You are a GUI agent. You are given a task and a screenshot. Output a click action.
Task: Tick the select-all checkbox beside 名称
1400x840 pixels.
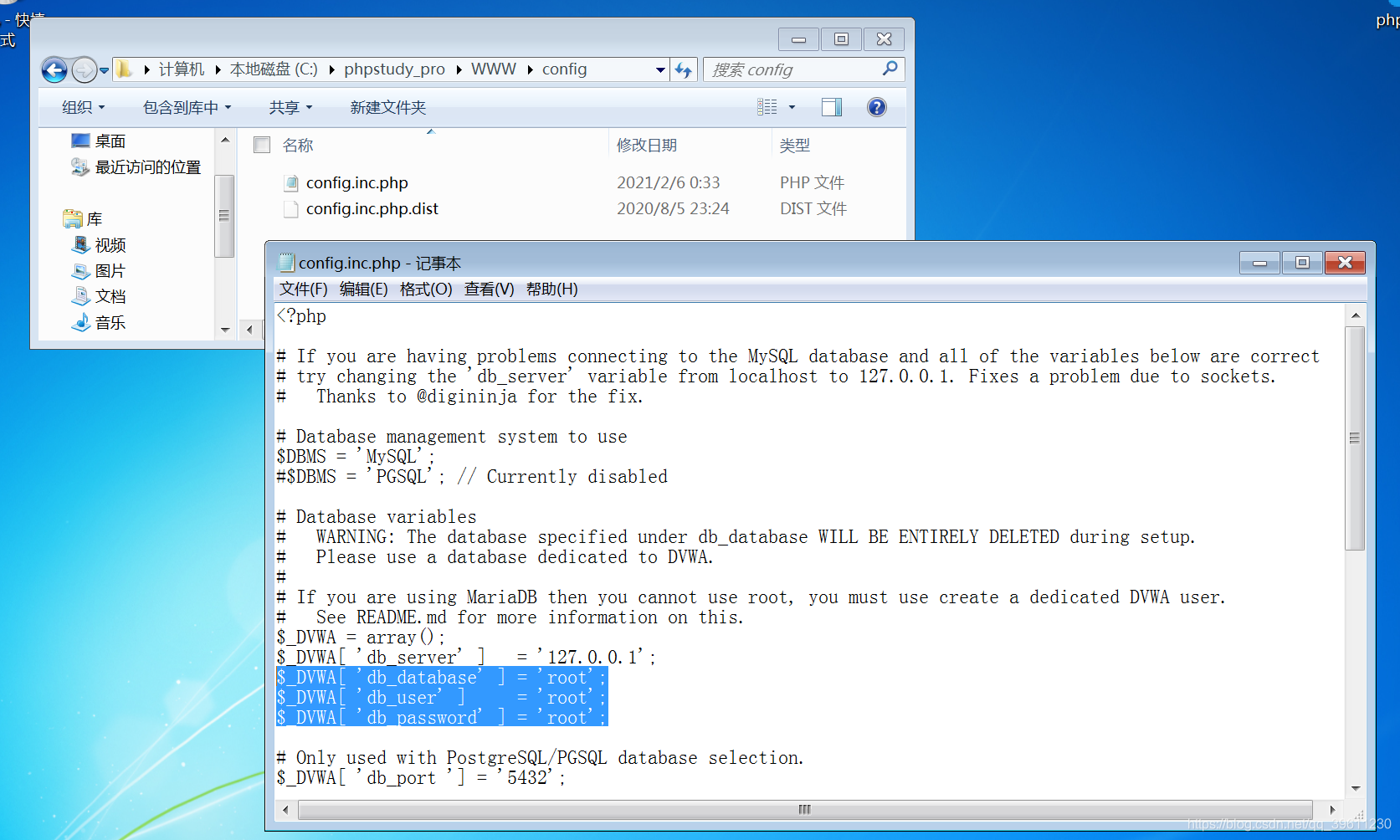[262, 145]
